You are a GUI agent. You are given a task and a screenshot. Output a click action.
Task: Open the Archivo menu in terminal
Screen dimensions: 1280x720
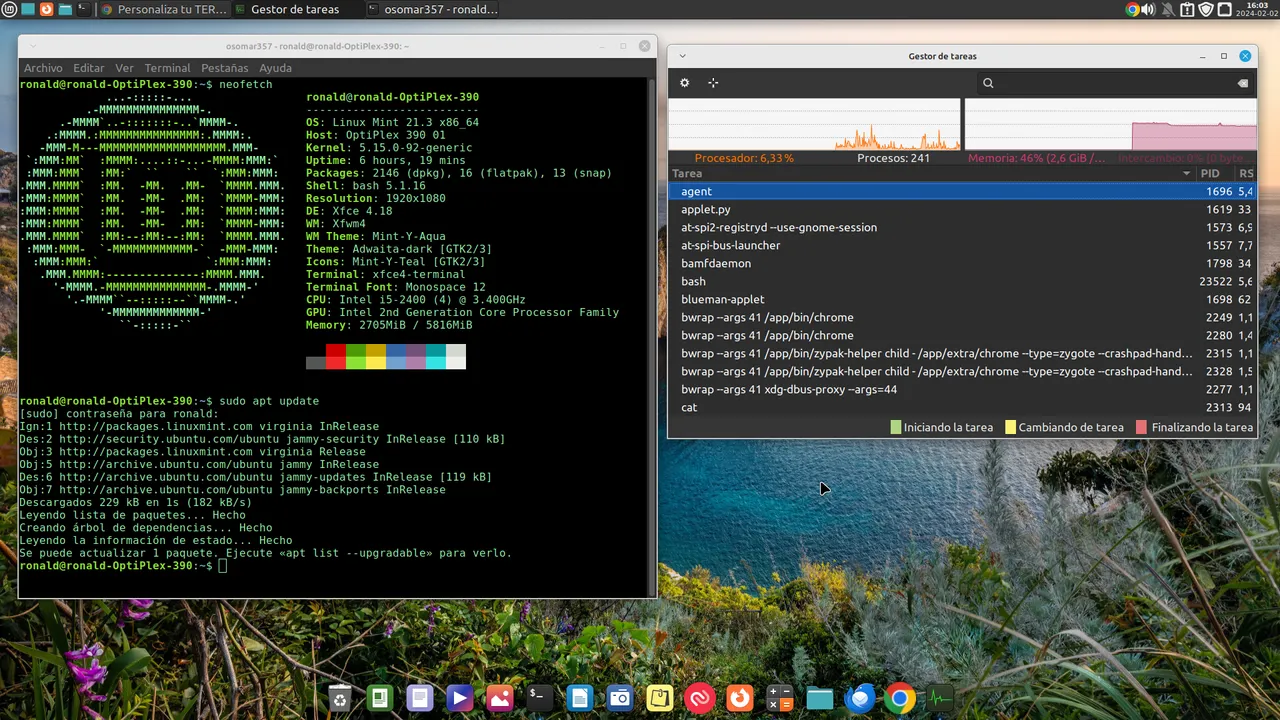point(43,68)
